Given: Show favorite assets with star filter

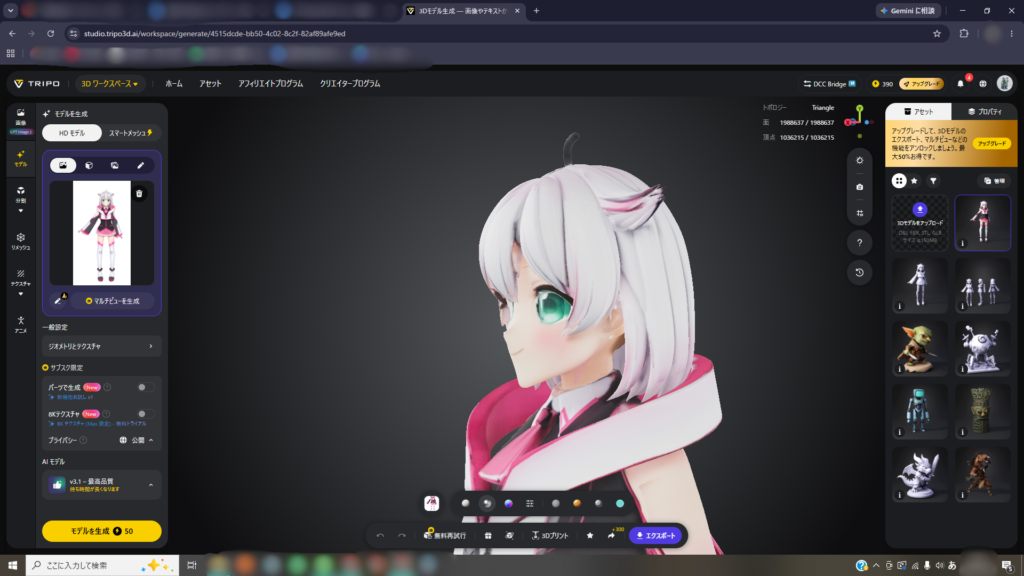Looking at the screenshot, I should coord(914,181).
